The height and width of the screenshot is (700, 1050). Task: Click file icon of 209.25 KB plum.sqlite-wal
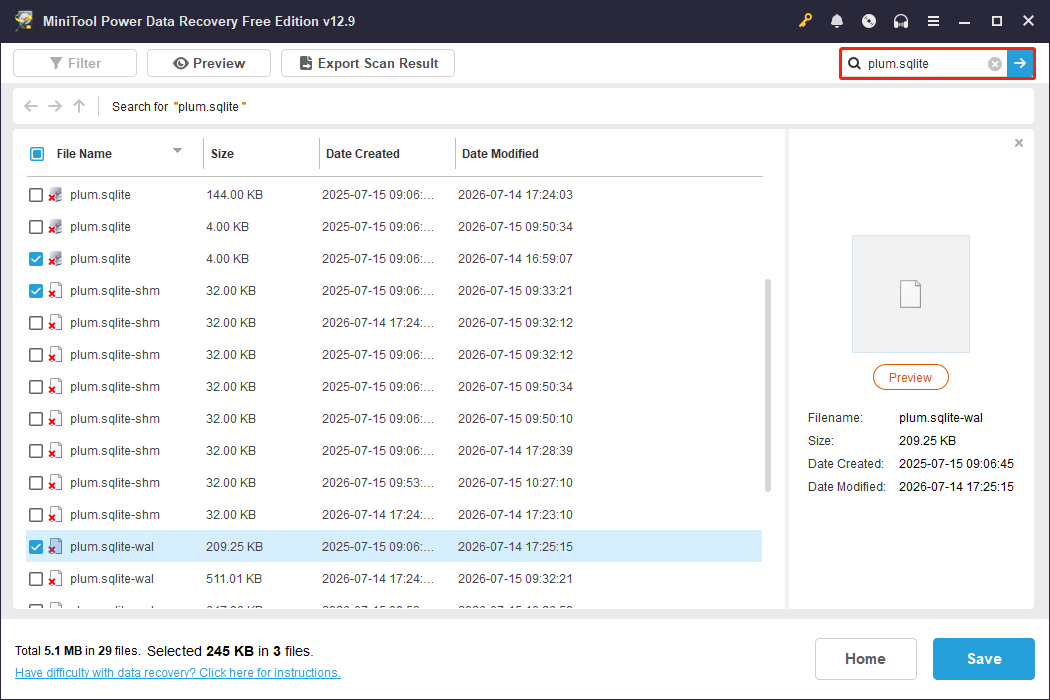pyautogui.click(x=56, y=547)
